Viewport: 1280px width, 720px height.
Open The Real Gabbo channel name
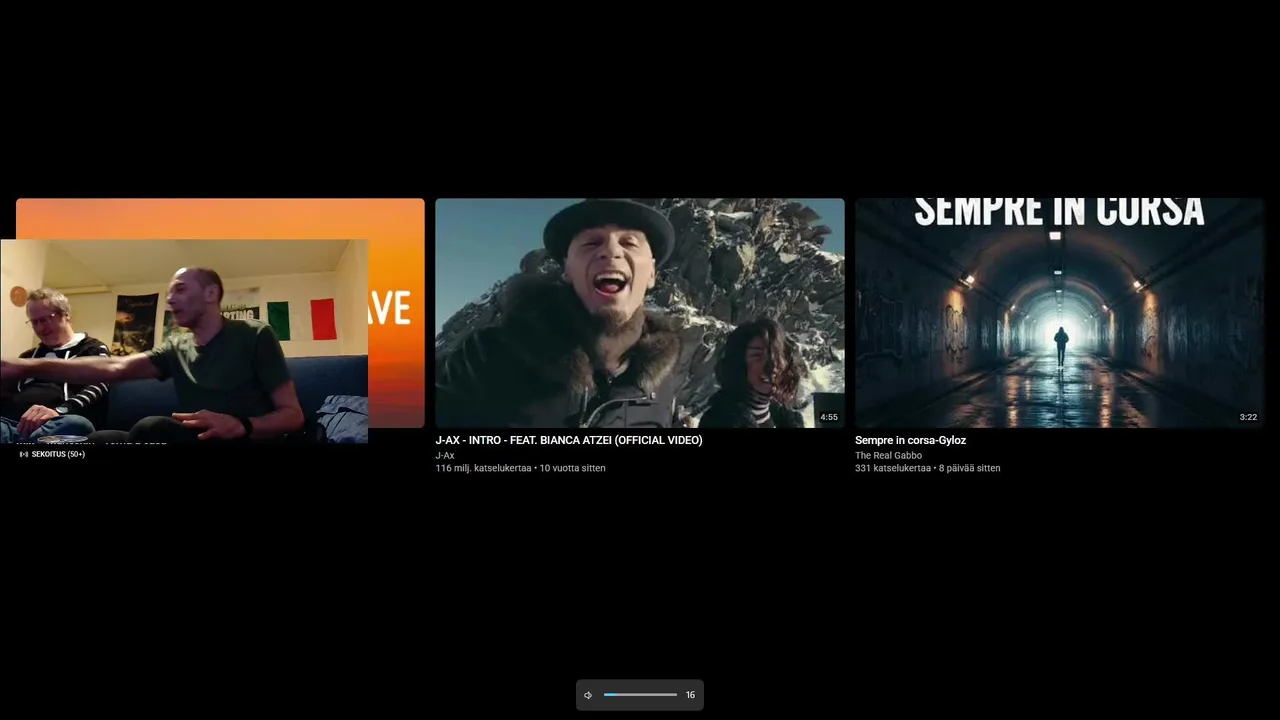pos(888,455)
